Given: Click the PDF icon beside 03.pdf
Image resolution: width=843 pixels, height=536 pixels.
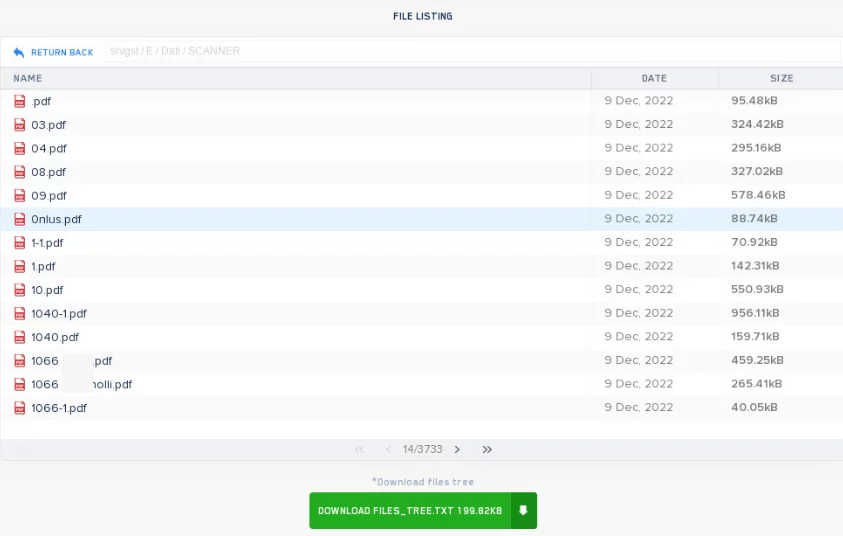Looking at the screenshot, I should pyautogui.click(x=19, y=125).
